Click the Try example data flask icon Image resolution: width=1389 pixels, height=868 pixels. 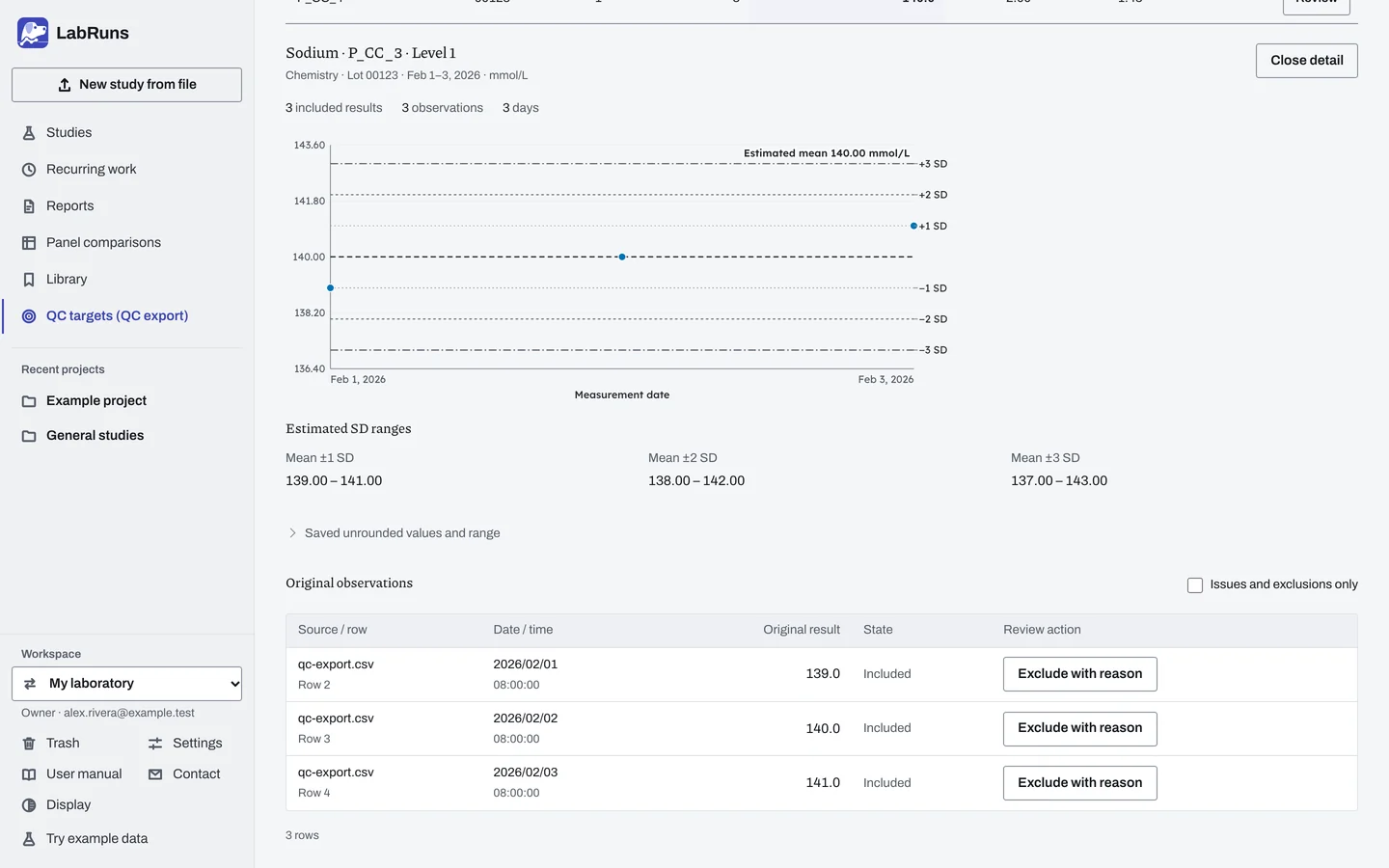tap(29, 839)
